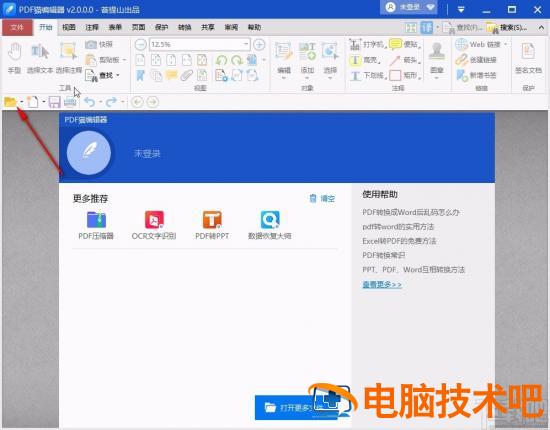The width and height of the screenshot is (550, 430).
Task: Expand the Find (查找) dropdown in tools
Action: (x=118, y=75)
